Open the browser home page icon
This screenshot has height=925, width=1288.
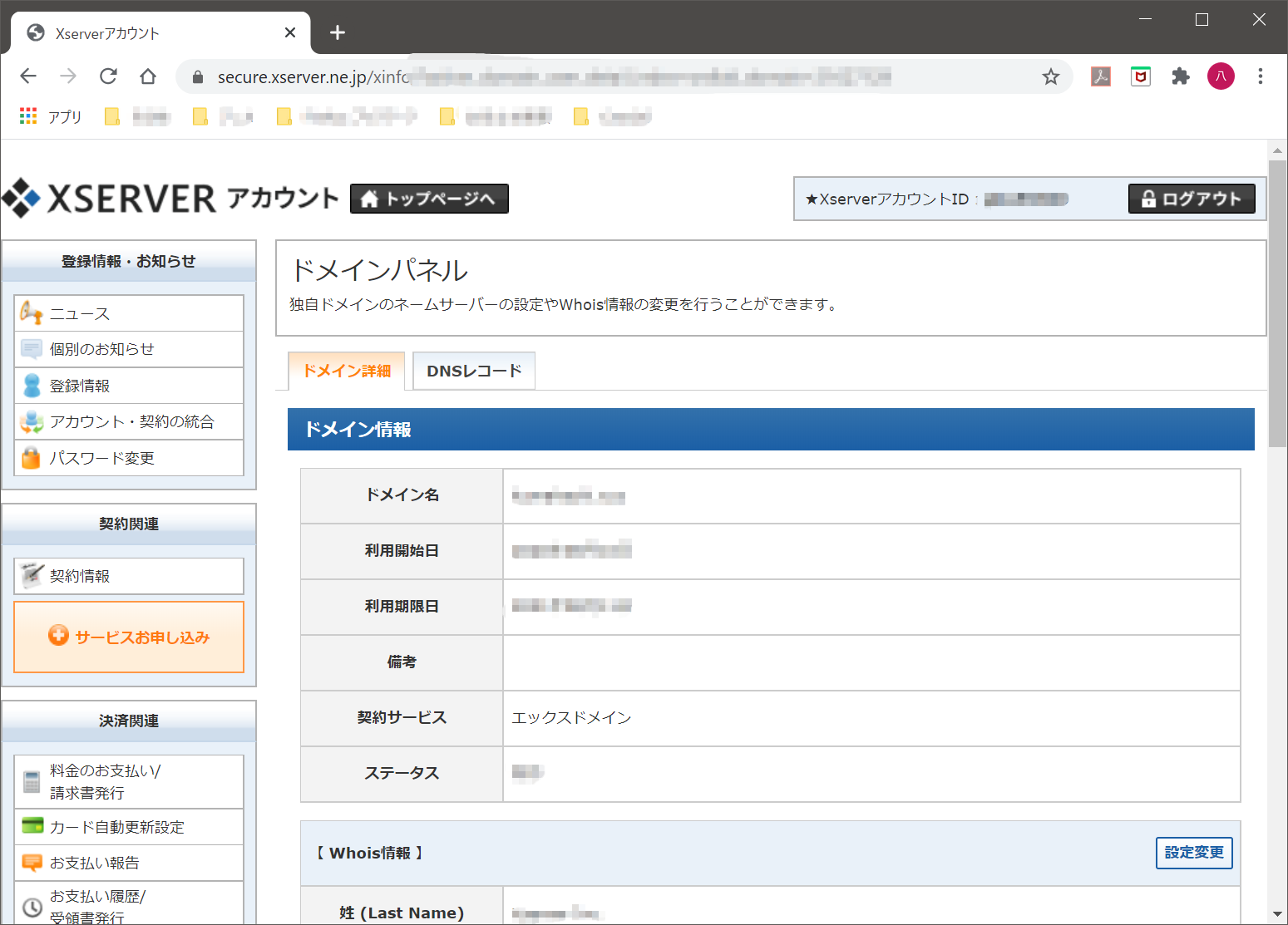click(148, 76)
